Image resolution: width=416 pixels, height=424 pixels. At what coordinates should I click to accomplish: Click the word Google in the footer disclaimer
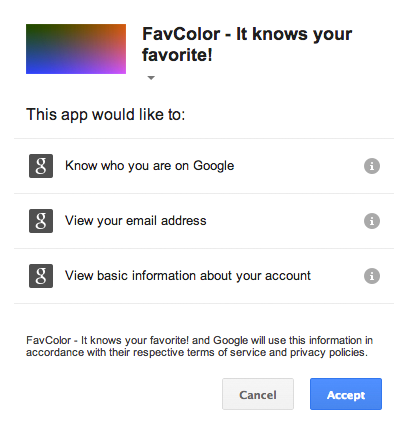pyautogui.click(x=231, y=340)
